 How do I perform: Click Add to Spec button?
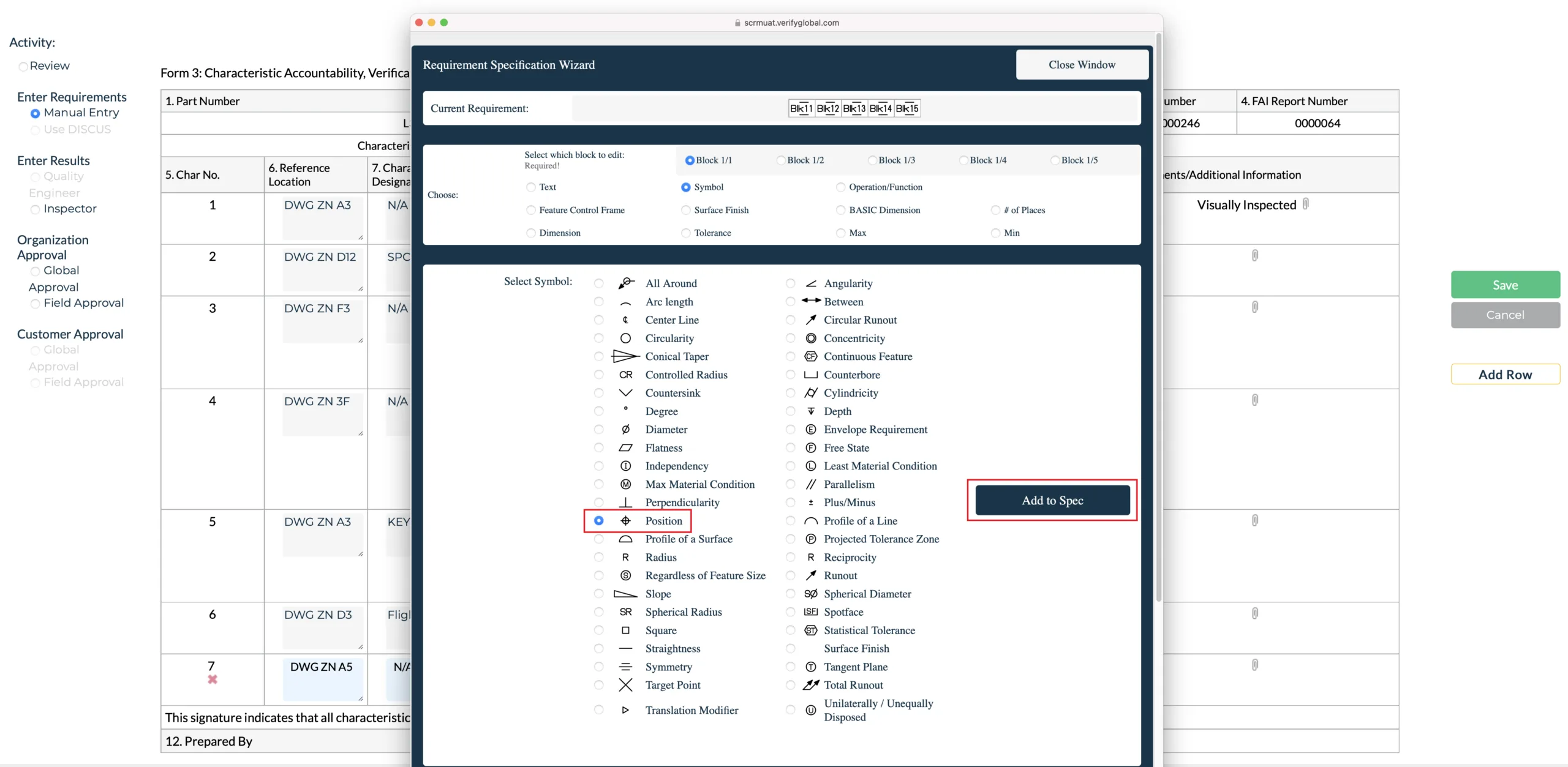(x=1052, y=500)
